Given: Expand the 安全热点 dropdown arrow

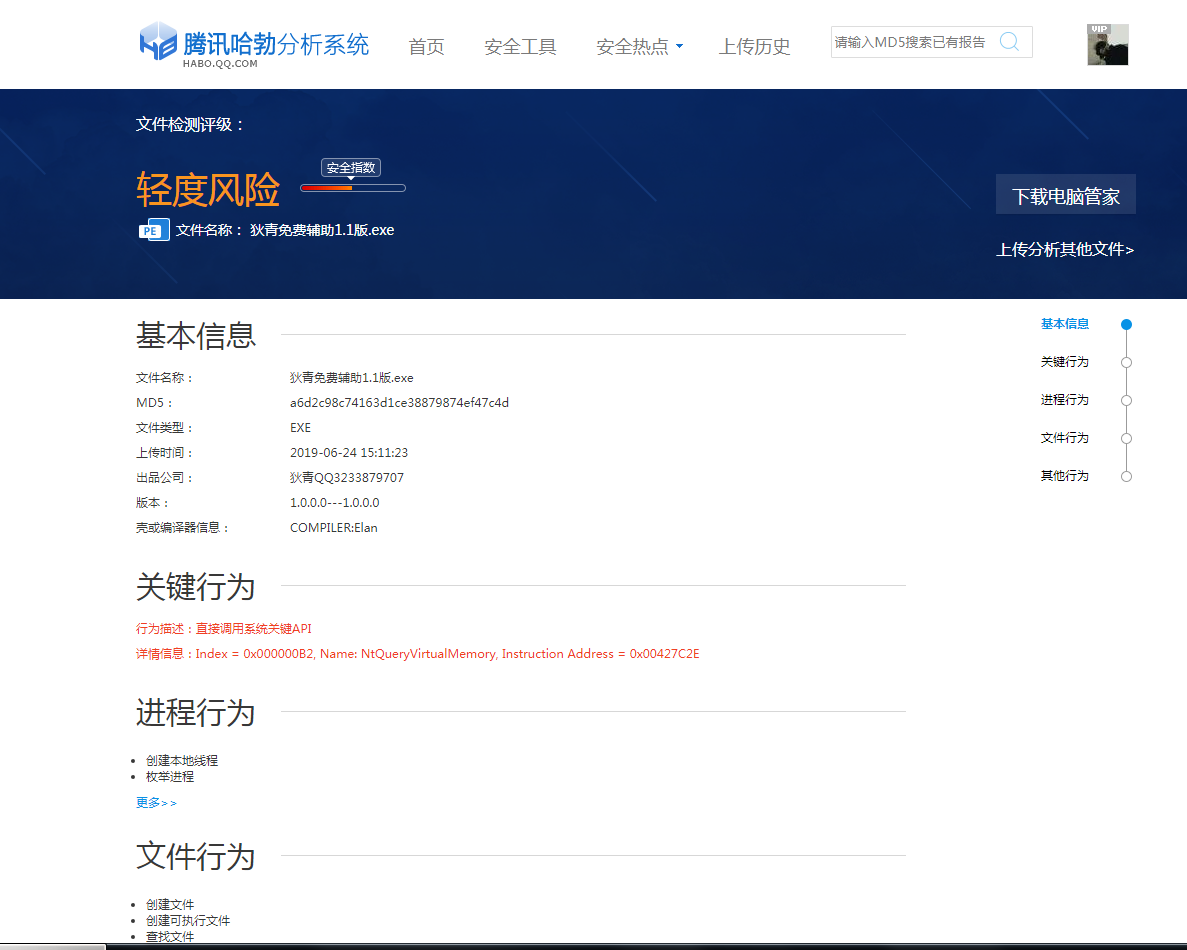Looking at the screenshot, I should pyautogui.click(x=679, y=46).
